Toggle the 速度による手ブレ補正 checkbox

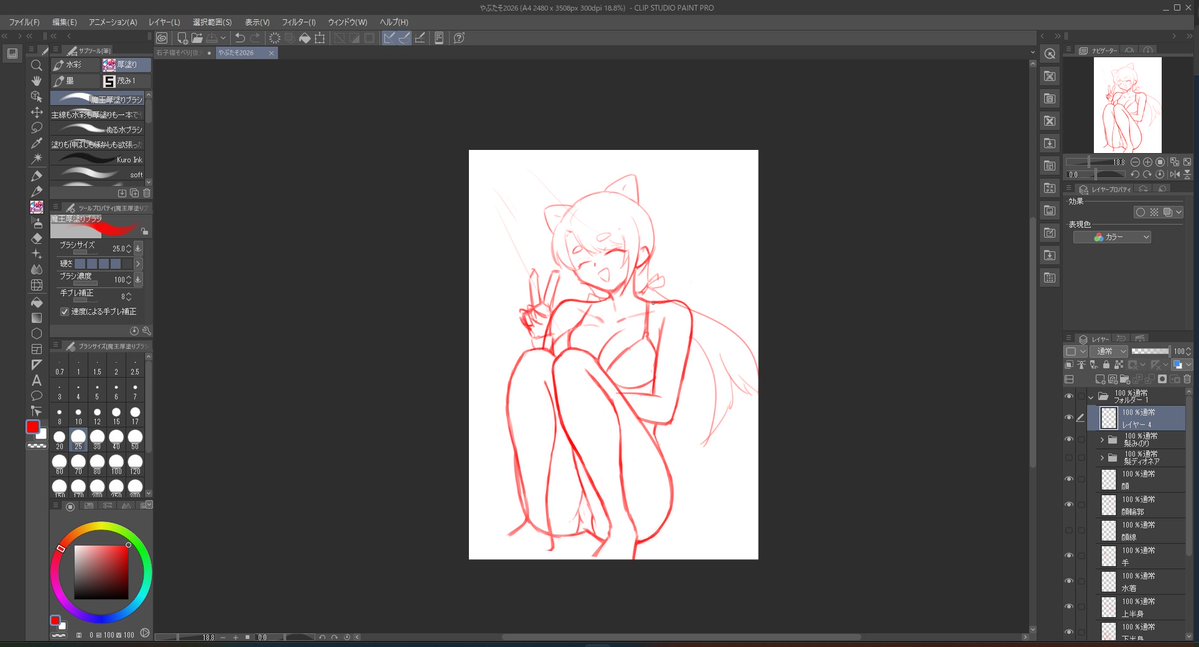pyautogui.click(x=64, y=311)
